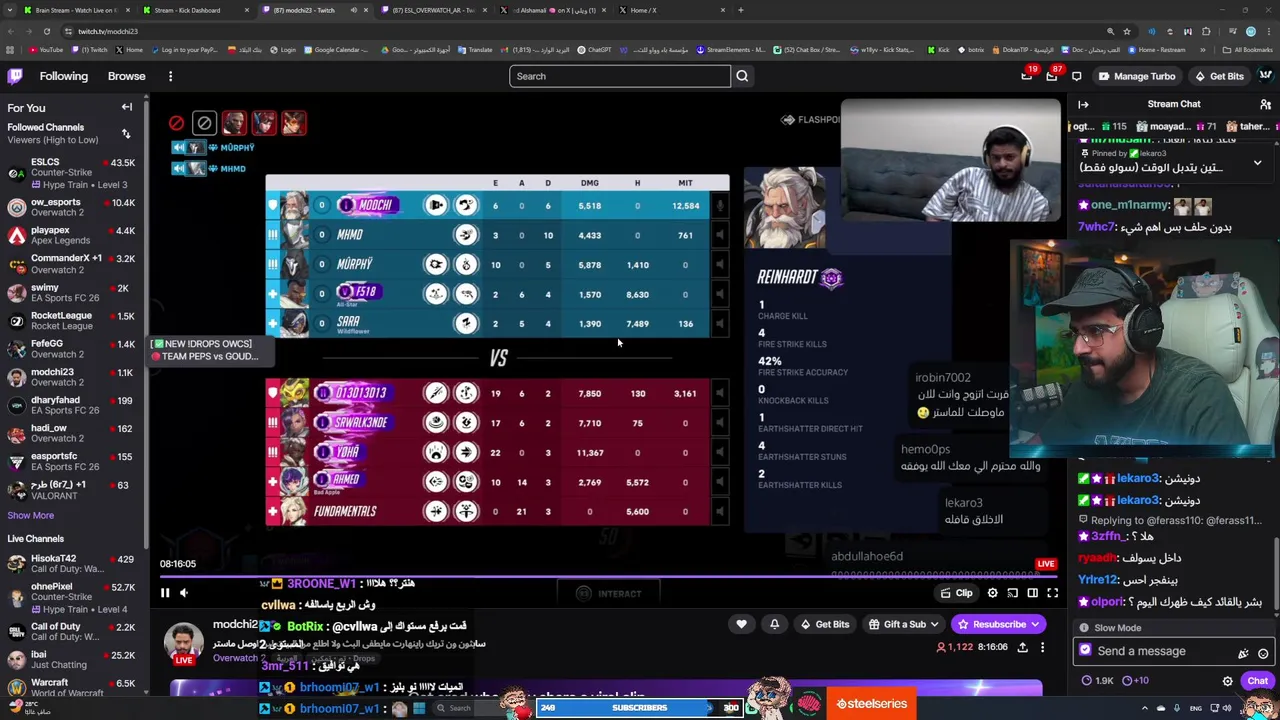Open HisokaT42 live channel
Viewport: 1280px width, 720px height.
71,564
